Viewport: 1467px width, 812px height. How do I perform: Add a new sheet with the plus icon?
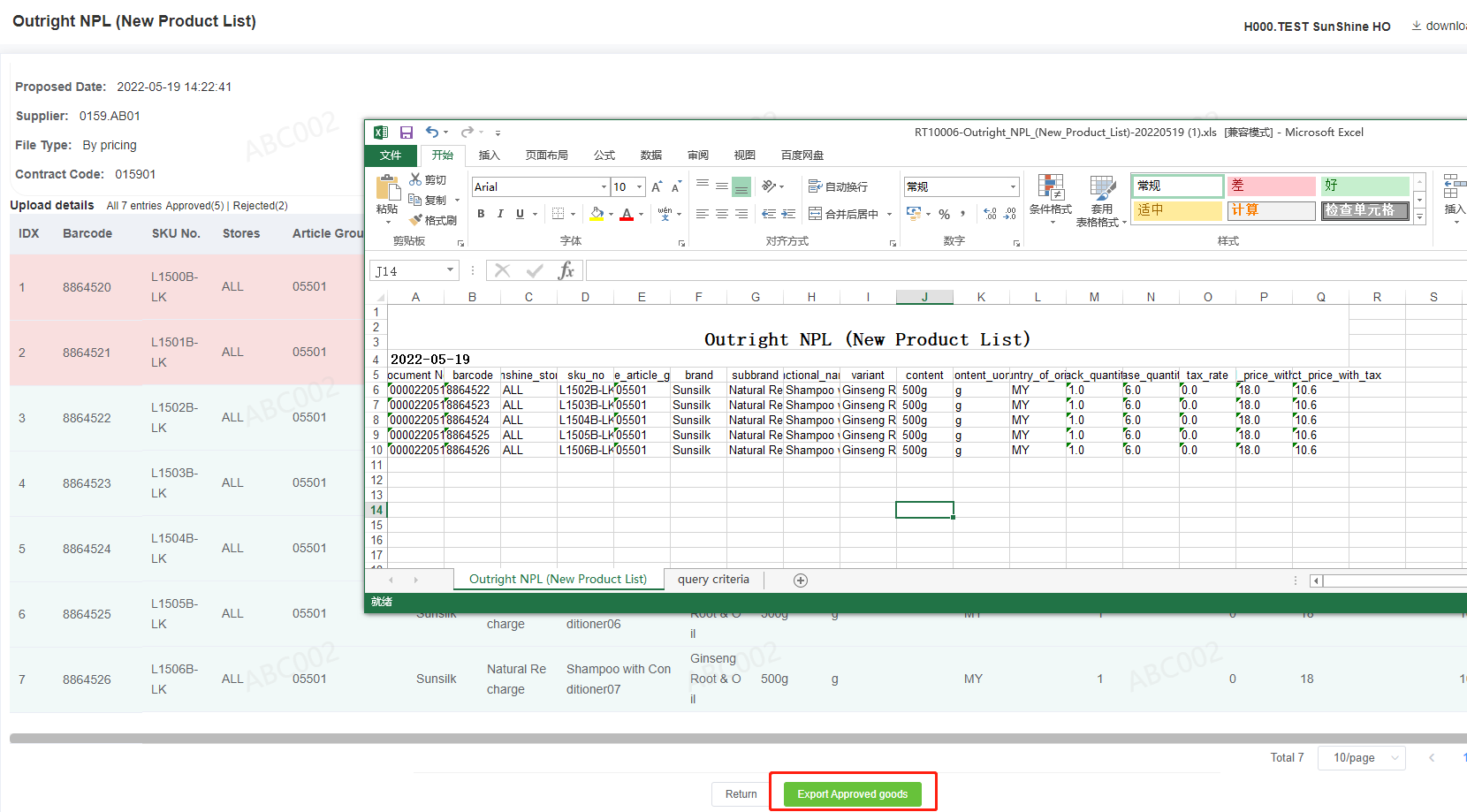pos(801,581)
